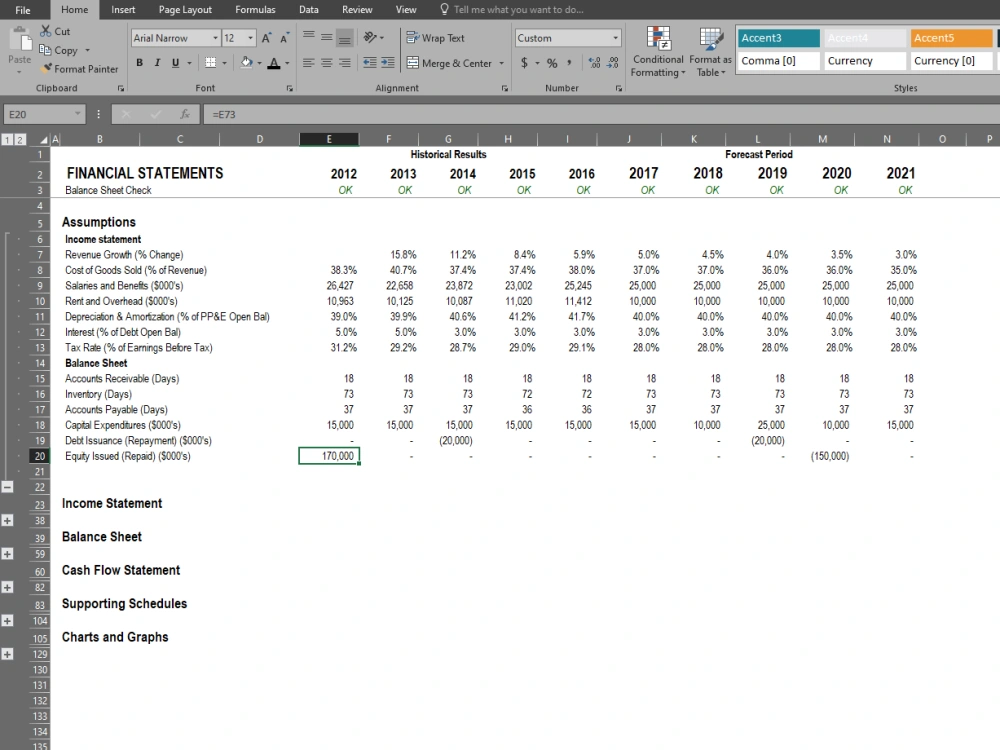
Task: Pick the red font color swatch
Action: 275,62
